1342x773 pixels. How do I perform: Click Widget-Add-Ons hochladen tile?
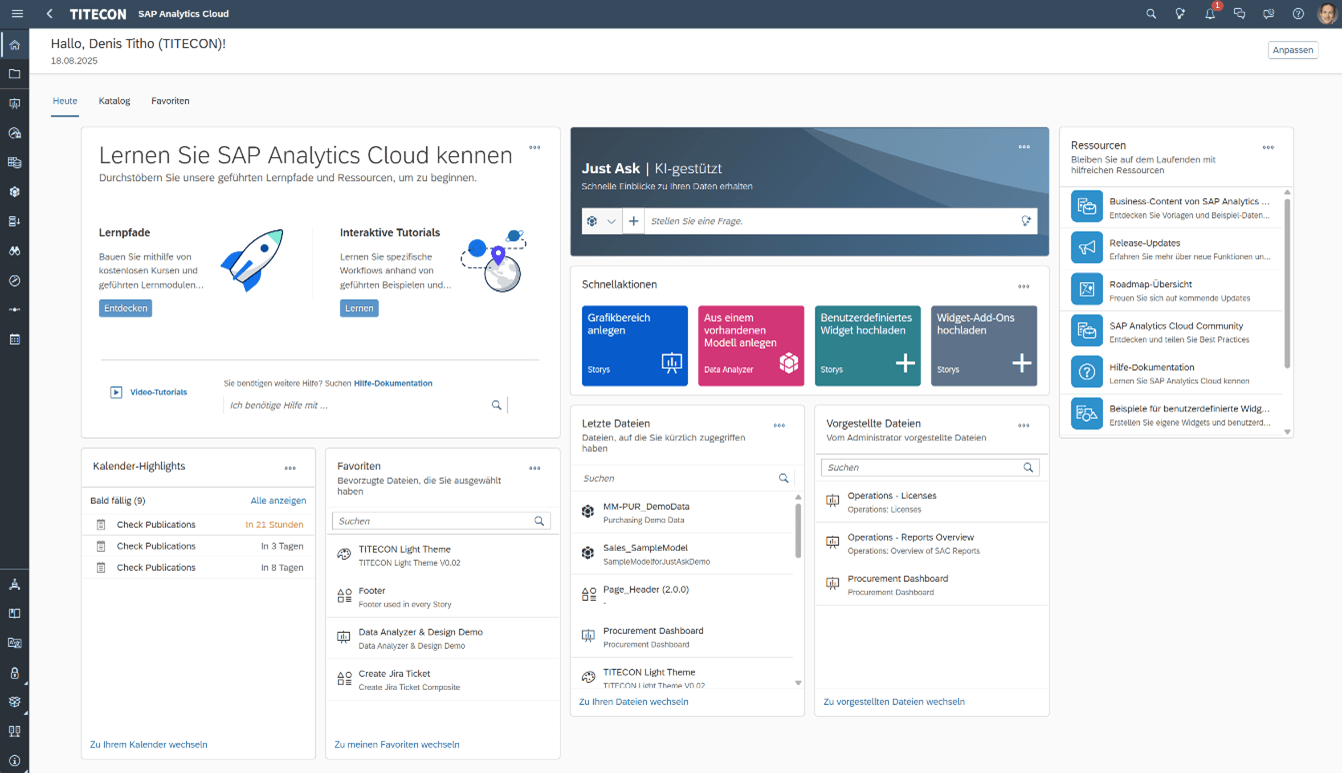tap(984, 346)
